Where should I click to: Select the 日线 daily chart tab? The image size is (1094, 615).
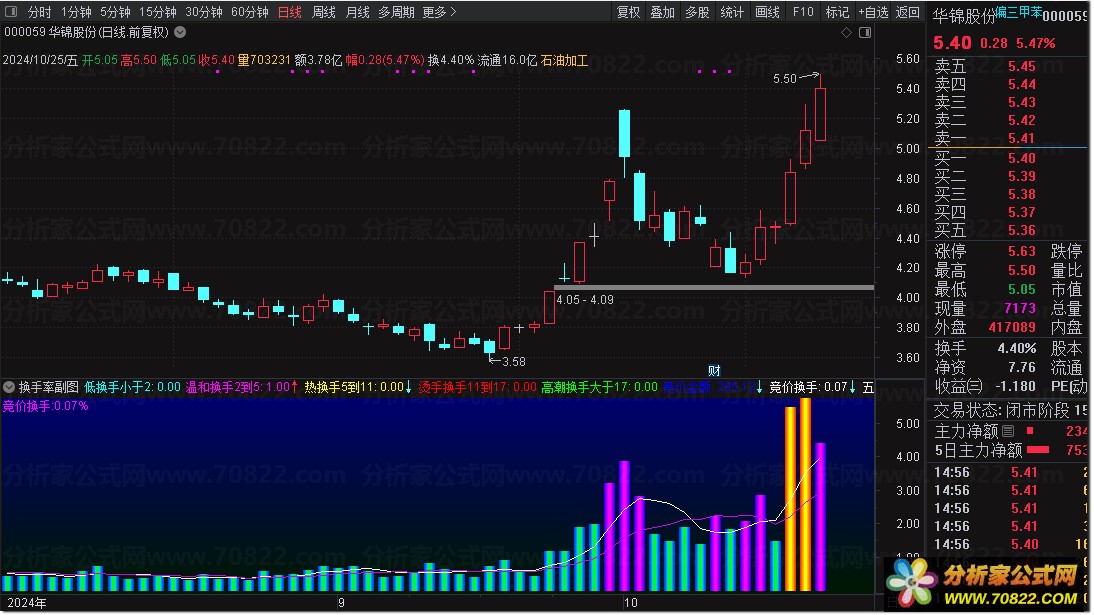pos(290,12)
